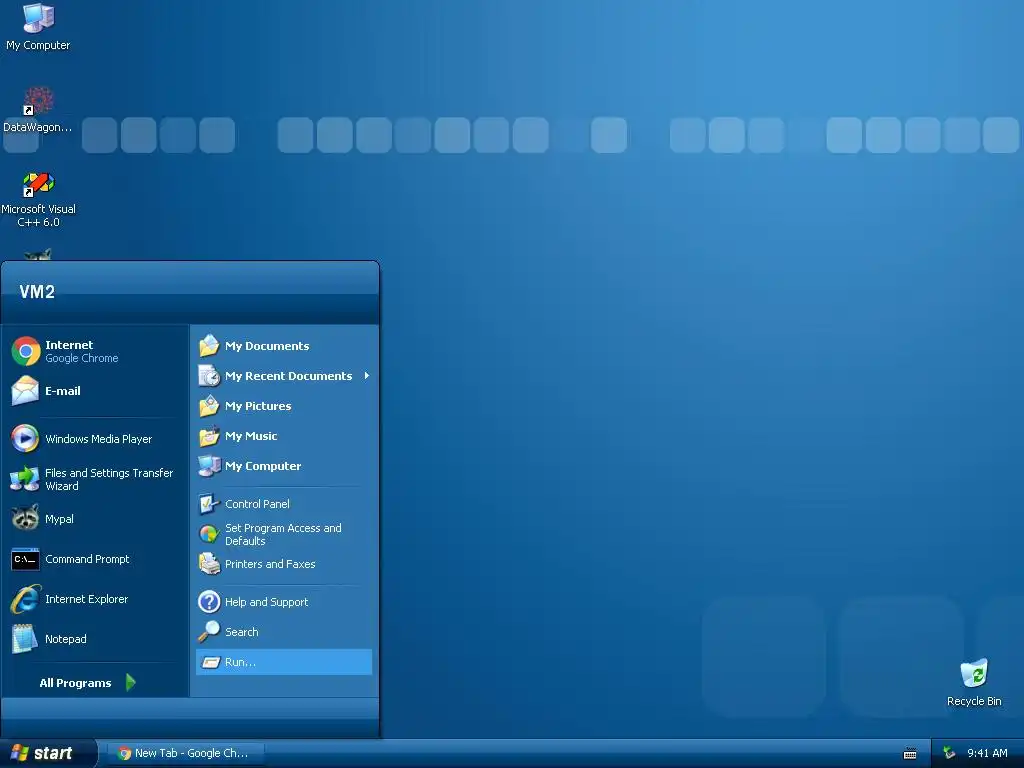Open the My Pictures folder icon

[209, 406]
